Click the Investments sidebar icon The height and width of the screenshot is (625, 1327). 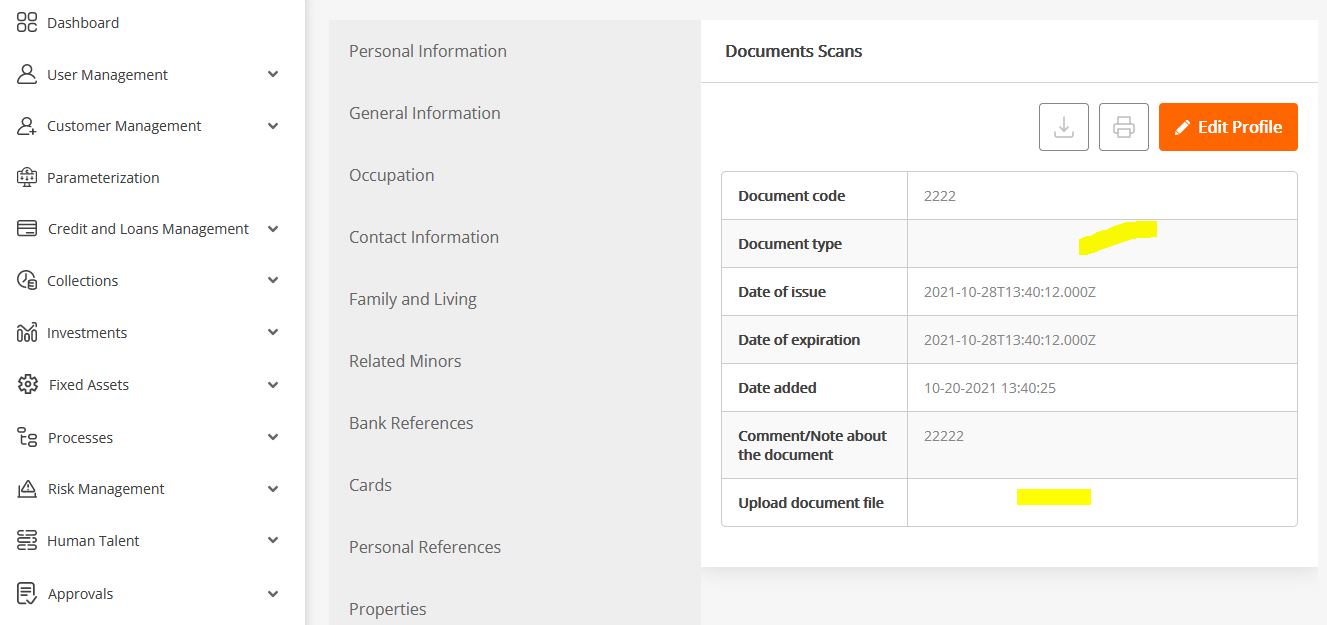[x=27, y=333]
